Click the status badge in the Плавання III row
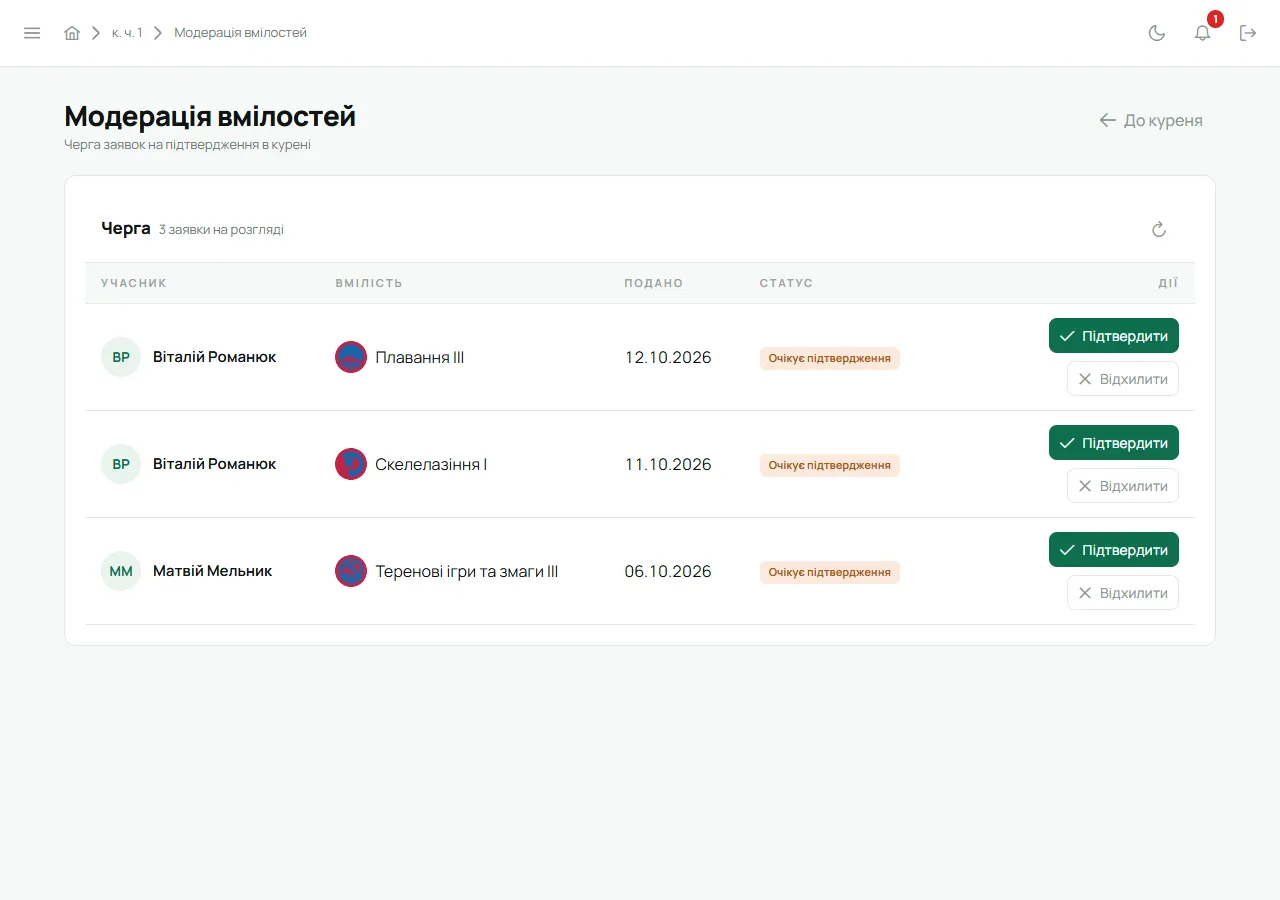This screenshot has height=900, width=1280. 830,358
